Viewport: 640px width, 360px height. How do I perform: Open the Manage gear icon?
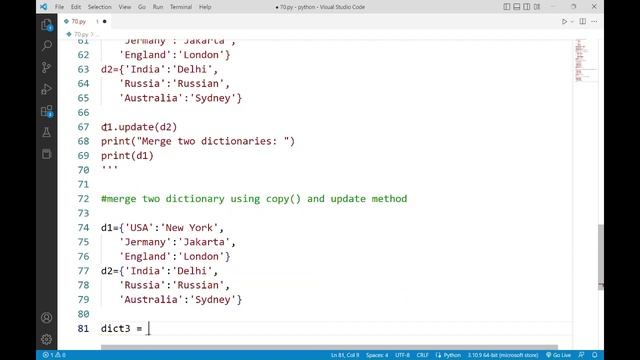tap(47, 339)
